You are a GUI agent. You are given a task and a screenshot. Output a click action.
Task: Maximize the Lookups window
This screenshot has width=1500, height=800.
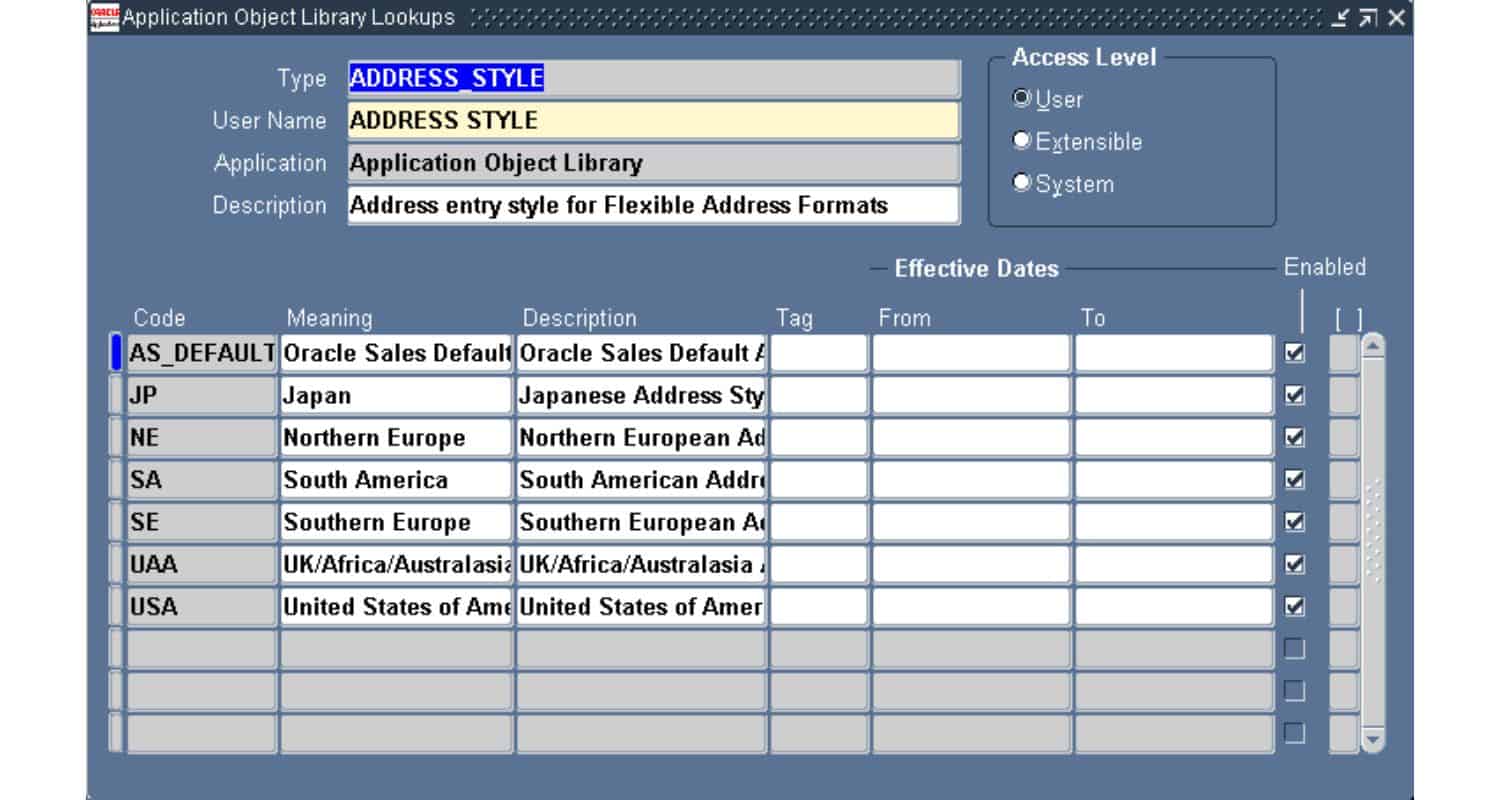pos(1368,17)
